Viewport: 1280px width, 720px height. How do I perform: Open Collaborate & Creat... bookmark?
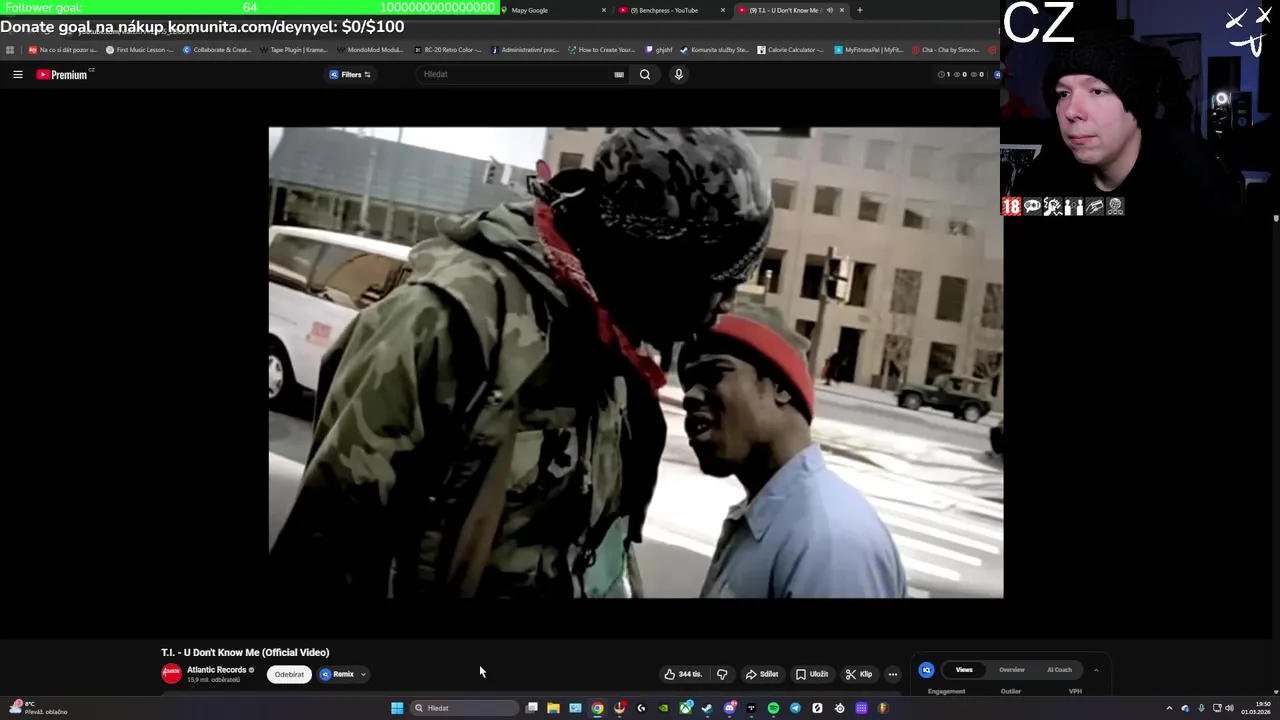click(217, 49)
